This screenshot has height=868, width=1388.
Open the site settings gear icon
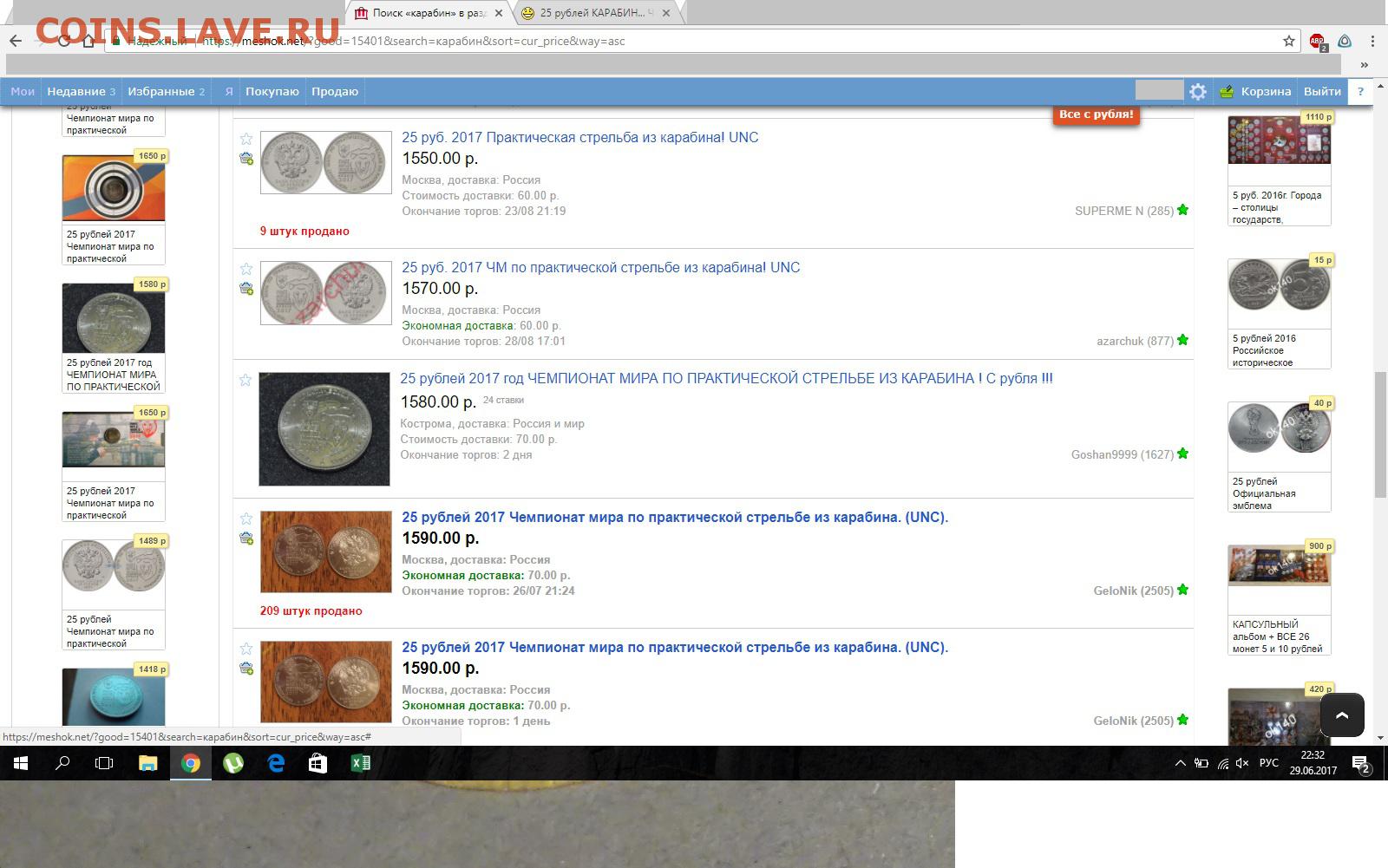1198,91
